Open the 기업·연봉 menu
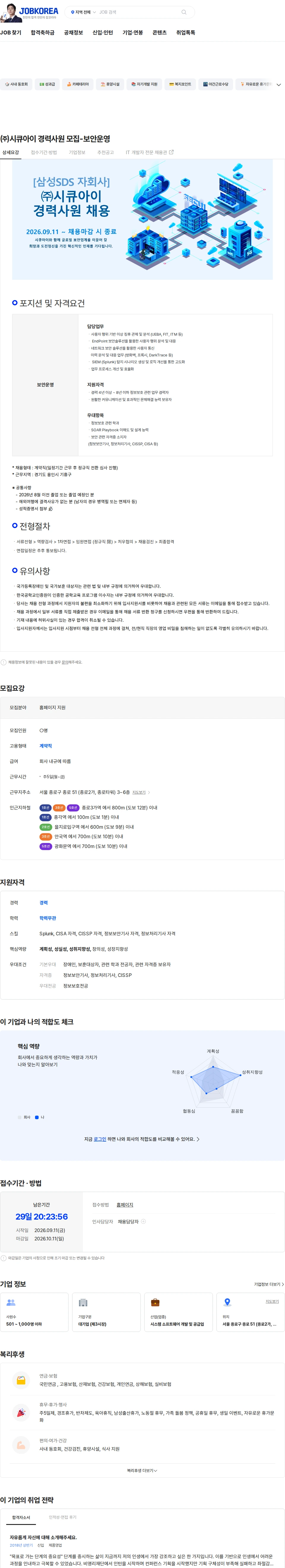The image size is (285, 1568). 133,33
